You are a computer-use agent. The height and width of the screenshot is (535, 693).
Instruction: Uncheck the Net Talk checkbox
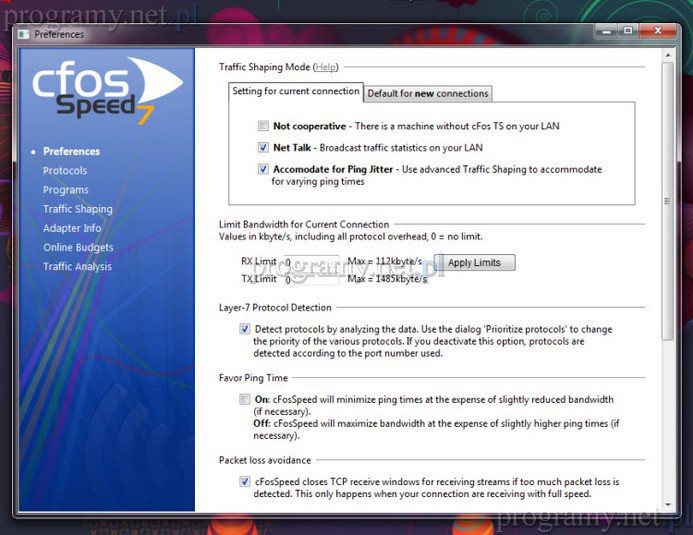pyautogui.click(x=263, y=148)
